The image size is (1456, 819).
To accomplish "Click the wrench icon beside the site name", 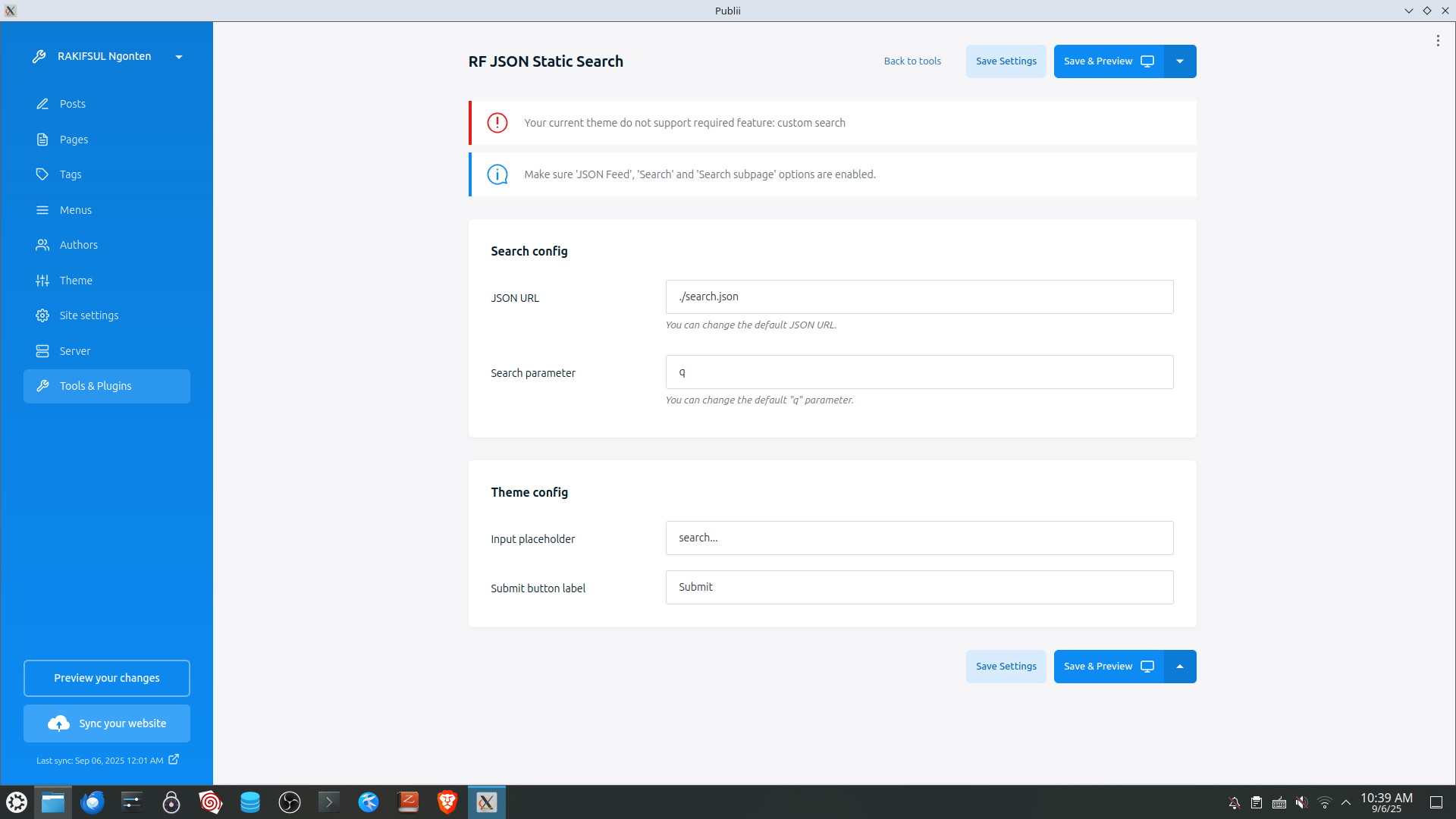I will pos(39,57).
